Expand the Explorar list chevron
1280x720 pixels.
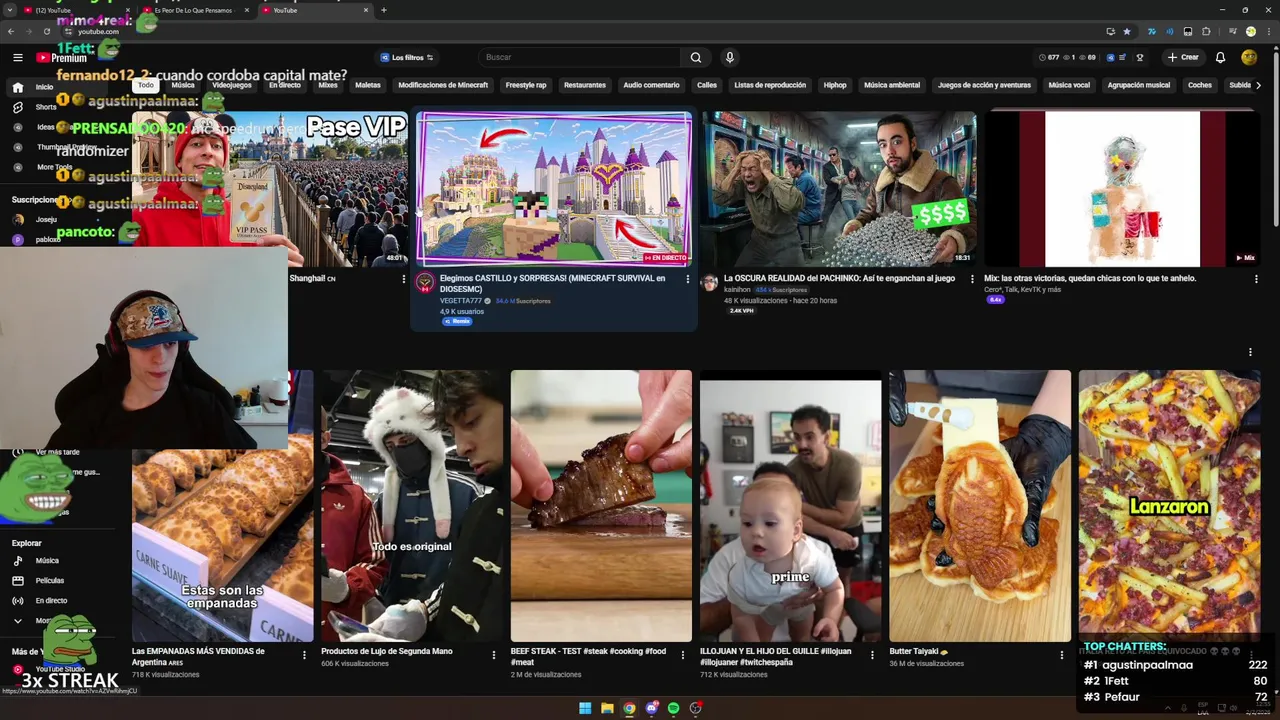17,621
